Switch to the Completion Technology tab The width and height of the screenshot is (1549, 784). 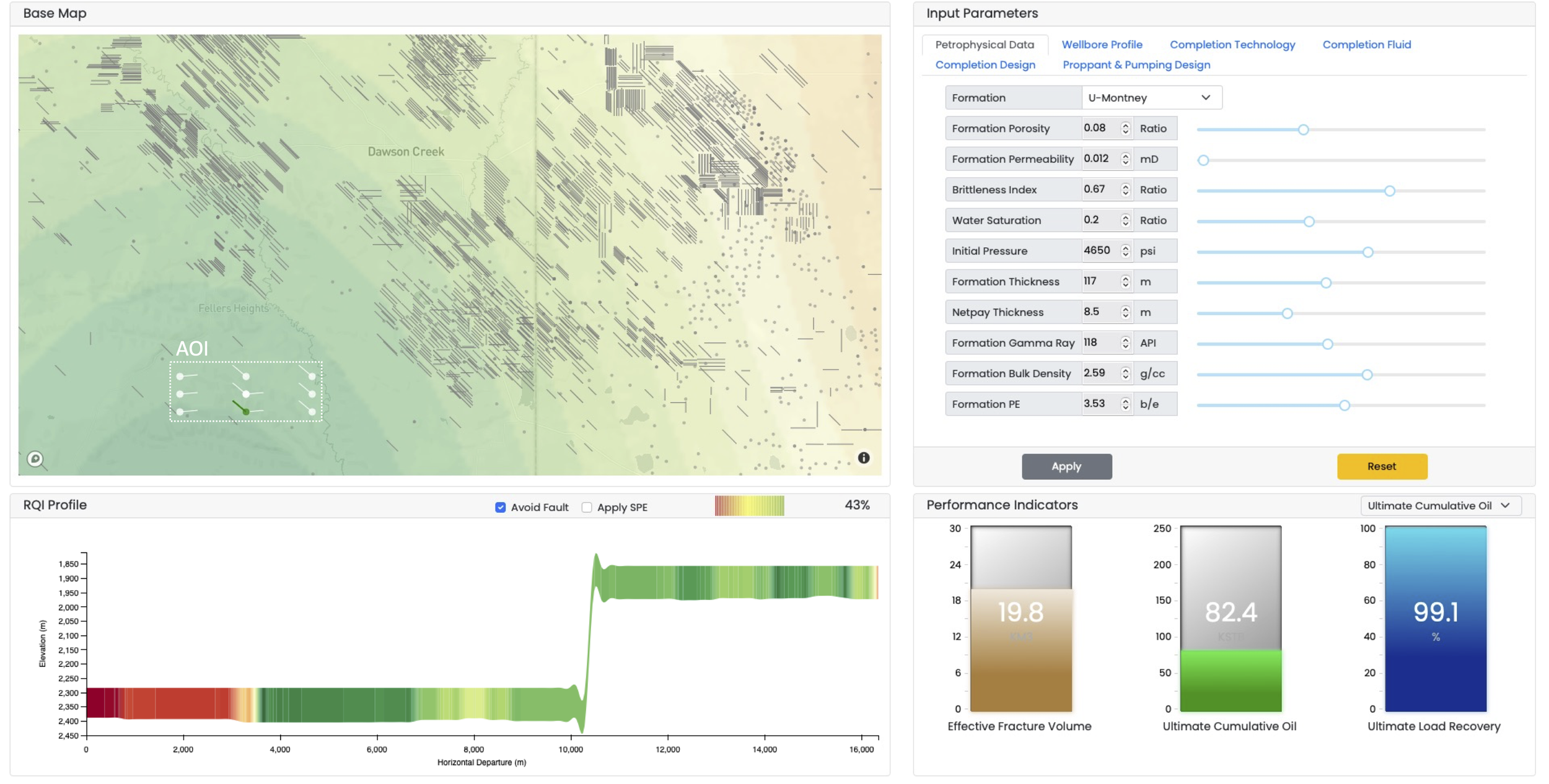[x=1232, y=44]
